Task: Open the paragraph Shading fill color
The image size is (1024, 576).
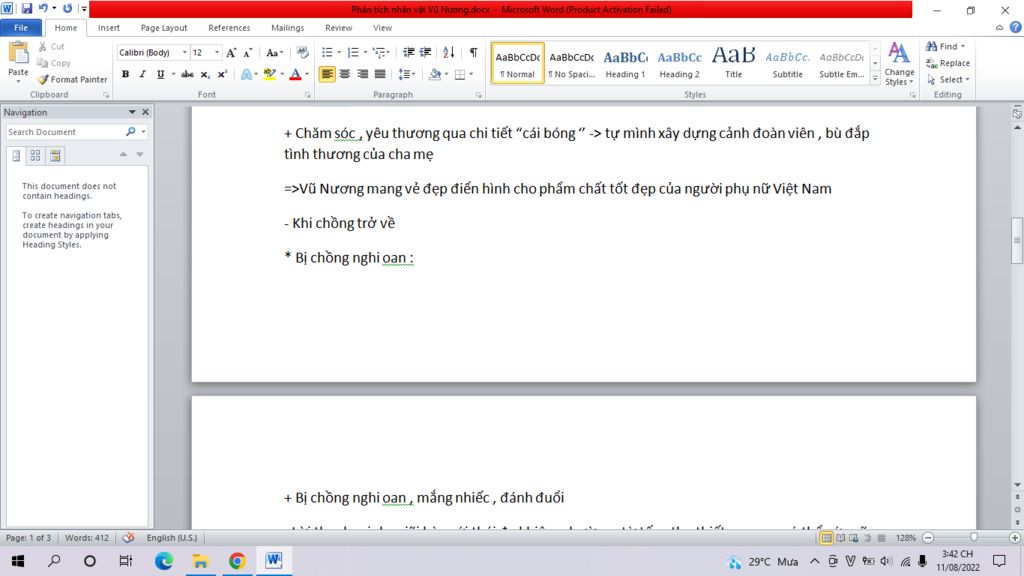Action: [435, 74]
